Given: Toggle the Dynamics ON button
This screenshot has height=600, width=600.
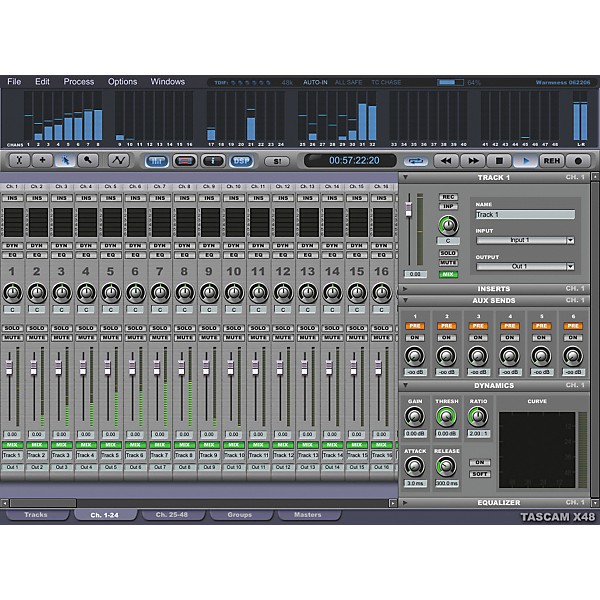Looking at the screenshot, I should tap(480, 462).
